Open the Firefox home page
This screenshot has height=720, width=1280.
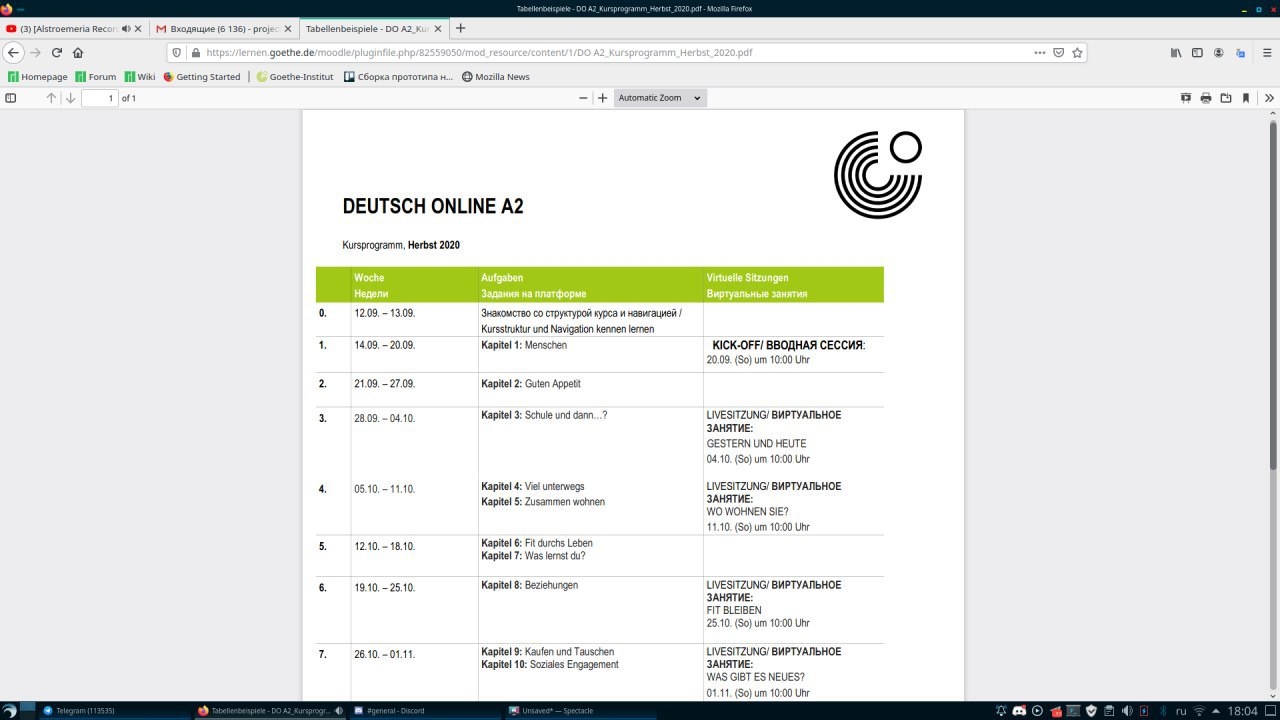click(x=78, y=52)
